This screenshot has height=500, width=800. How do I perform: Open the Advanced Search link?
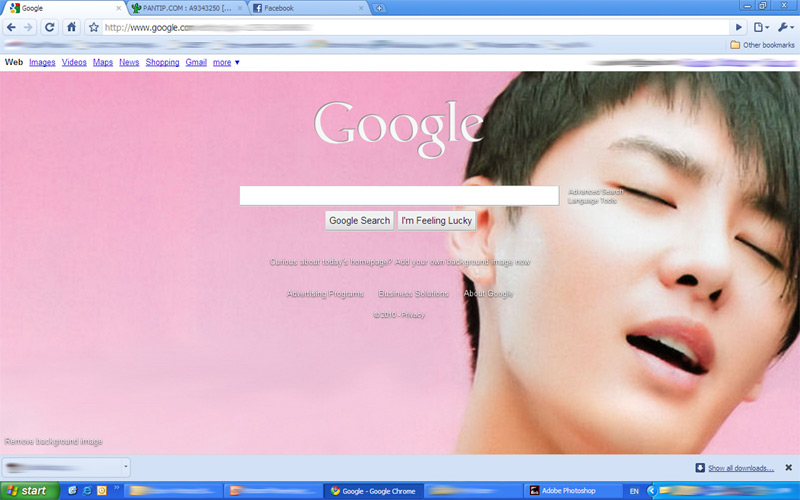click(x=595, y=192)
